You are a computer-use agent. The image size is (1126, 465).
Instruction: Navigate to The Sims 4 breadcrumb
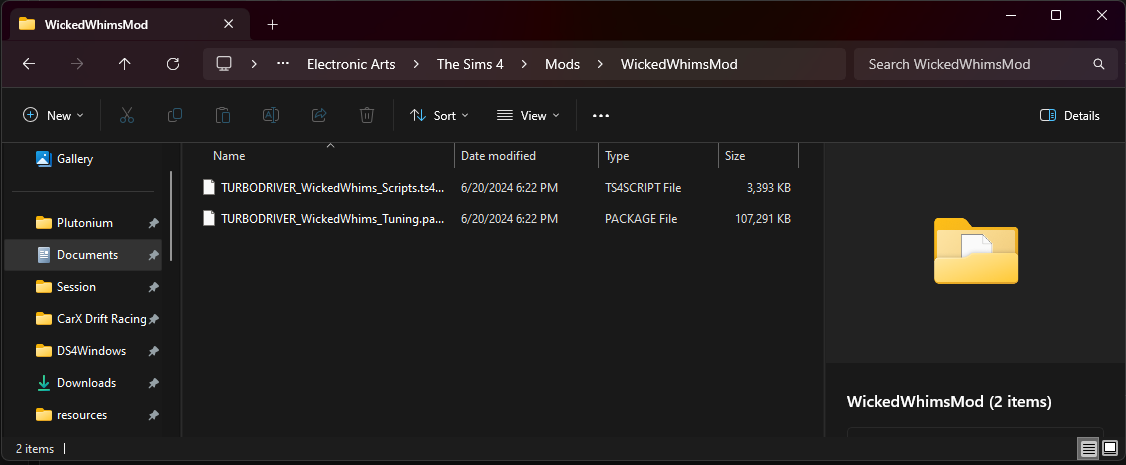coord(470,64)
